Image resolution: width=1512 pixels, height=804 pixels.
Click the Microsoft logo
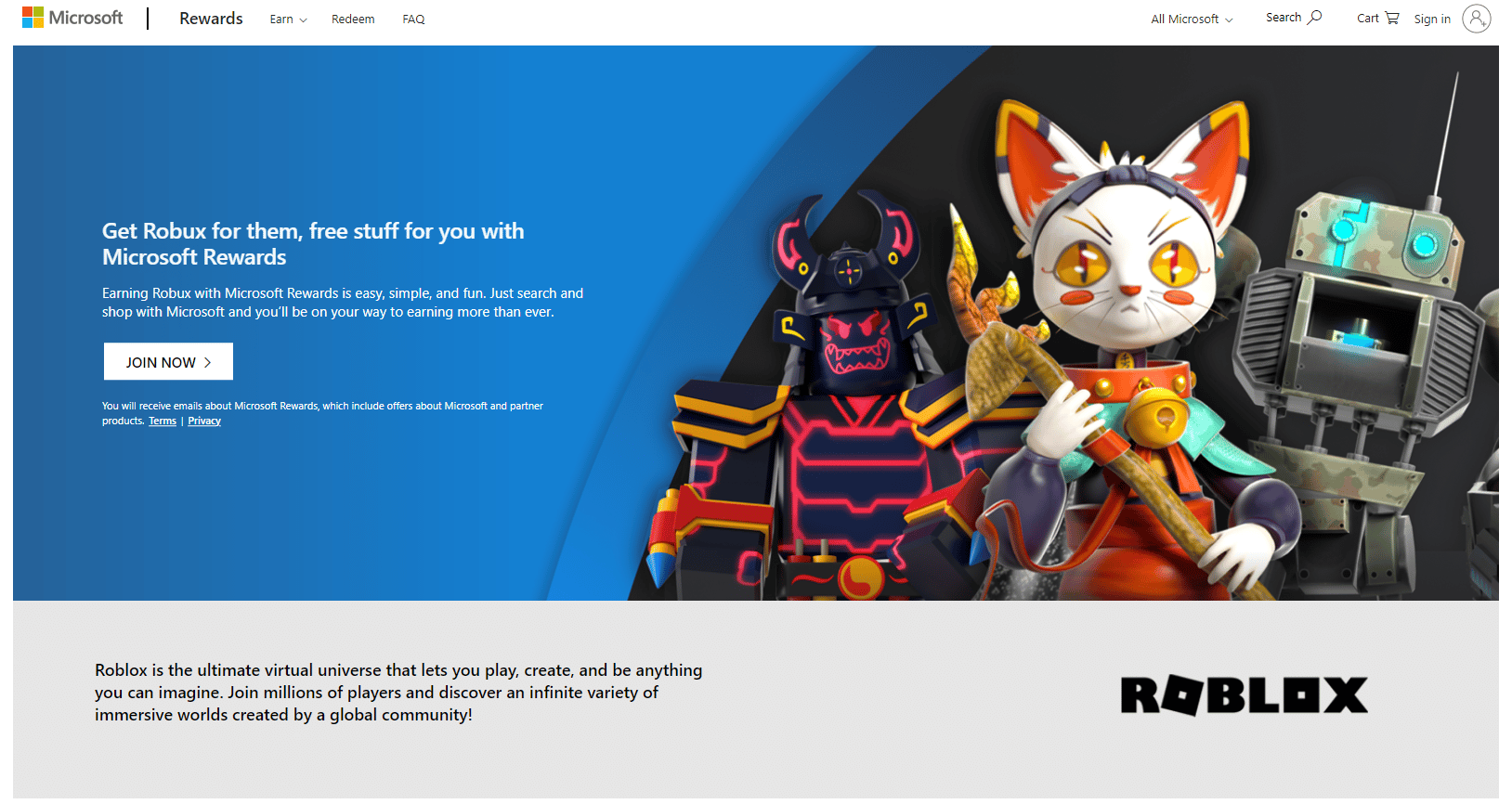click(72, 18)
